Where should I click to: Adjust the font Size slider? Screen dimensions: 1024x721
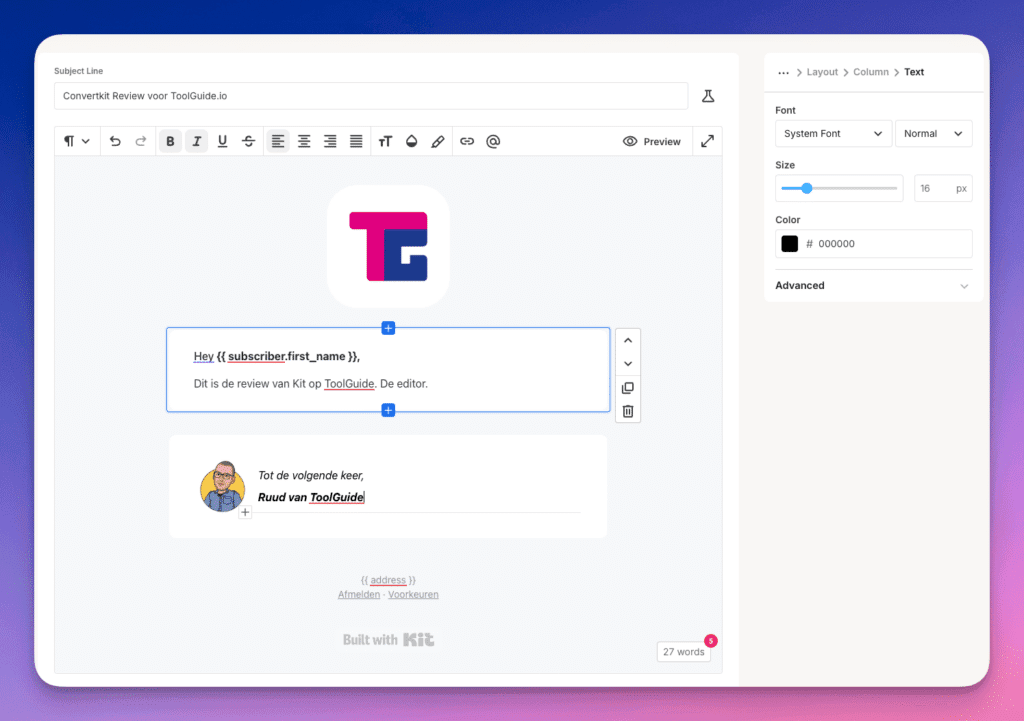pos(807,188)
